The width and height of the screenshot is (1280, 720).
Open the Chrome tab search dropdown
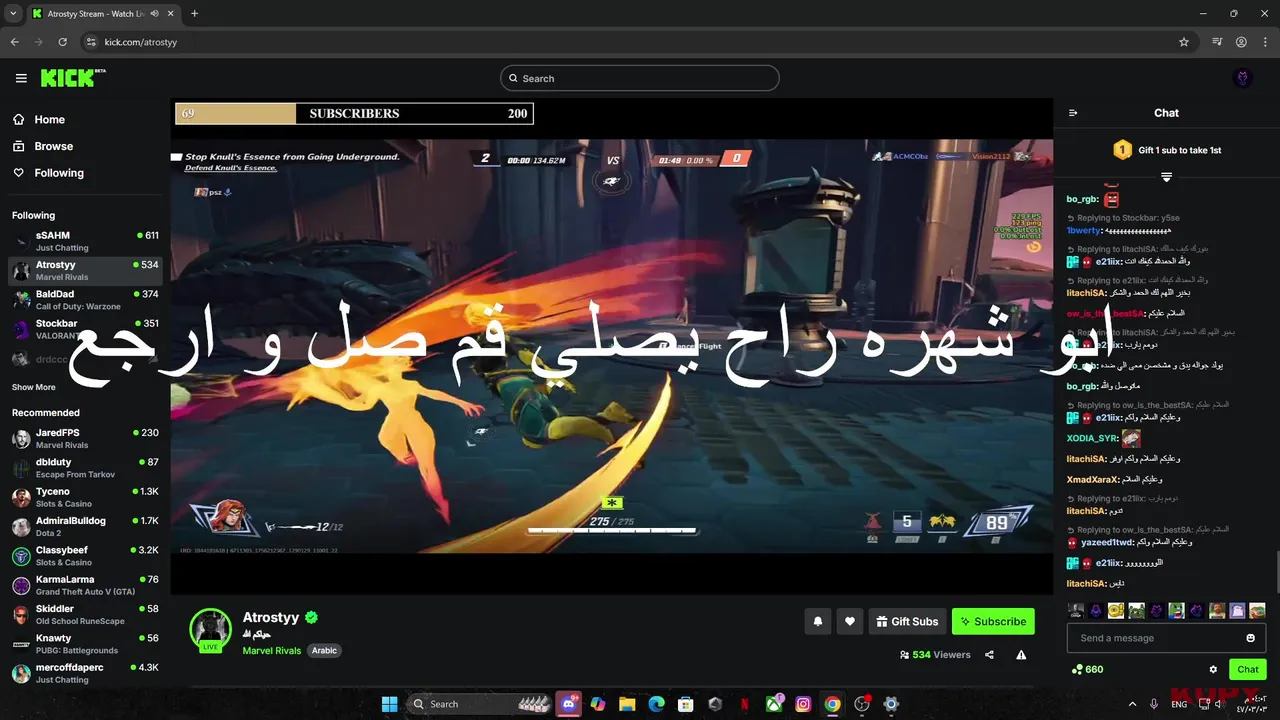pyautogui.click(x=13, y=14)
